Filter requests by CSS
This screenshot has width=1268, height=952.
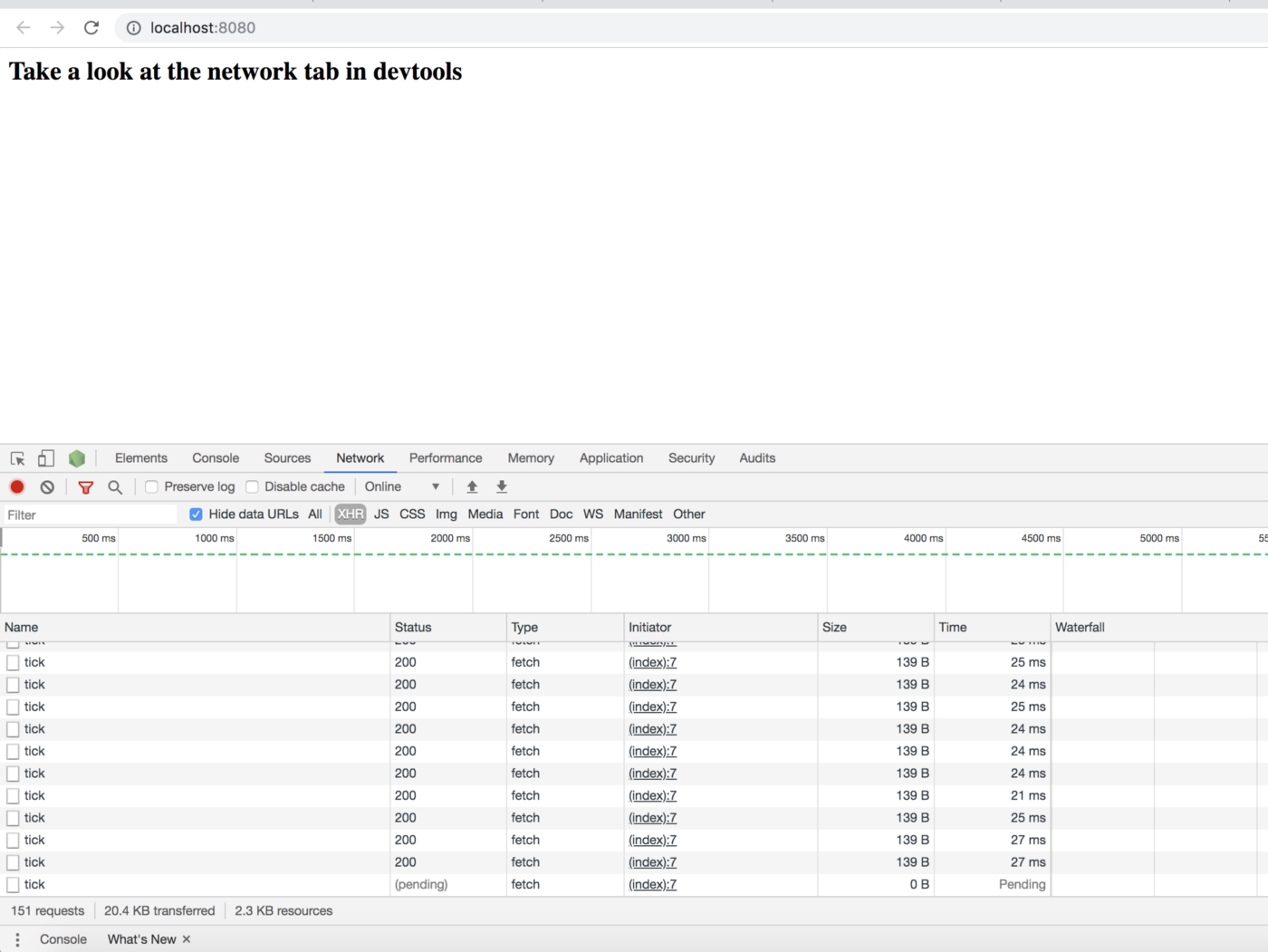click(412, 514)
